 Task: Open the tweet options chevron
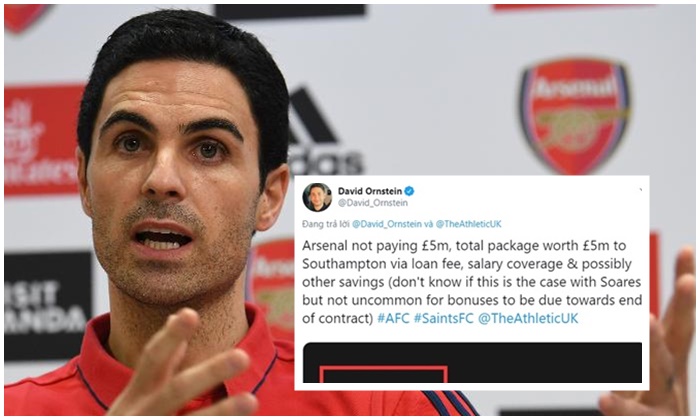[641, 190]
